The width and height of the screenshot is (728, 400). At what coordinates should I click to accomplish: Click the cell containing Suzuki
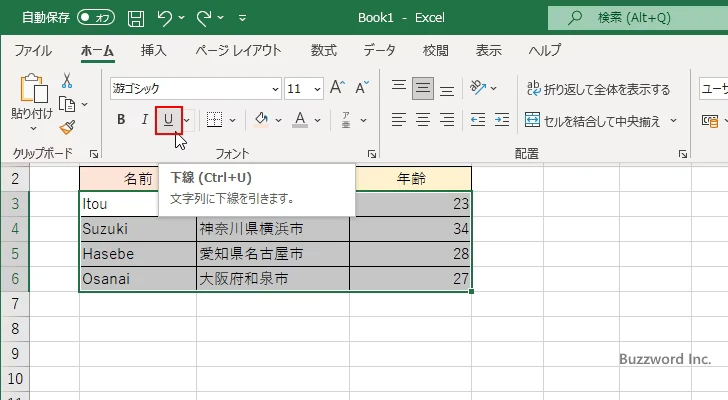pyautogui.click(x=138, y=229)
